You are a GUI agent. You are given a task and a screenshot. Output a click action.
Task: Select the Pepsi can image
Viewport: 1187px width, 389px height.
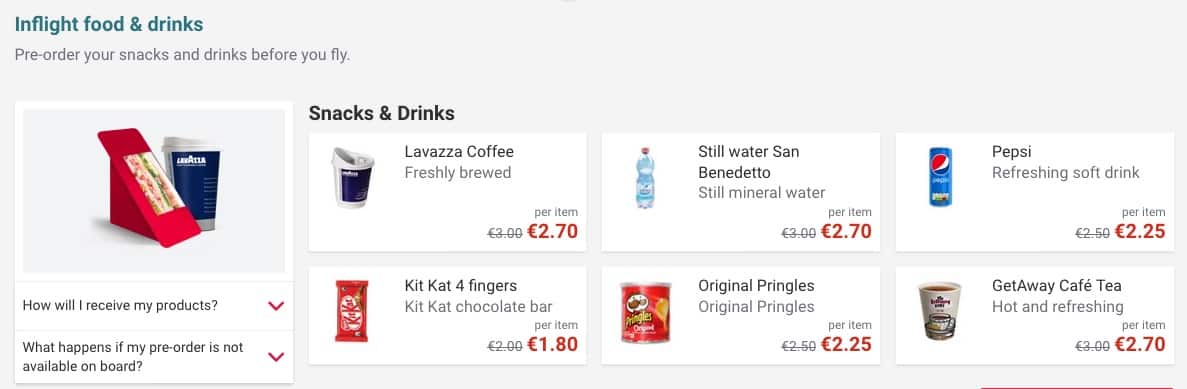pos(940,177)
